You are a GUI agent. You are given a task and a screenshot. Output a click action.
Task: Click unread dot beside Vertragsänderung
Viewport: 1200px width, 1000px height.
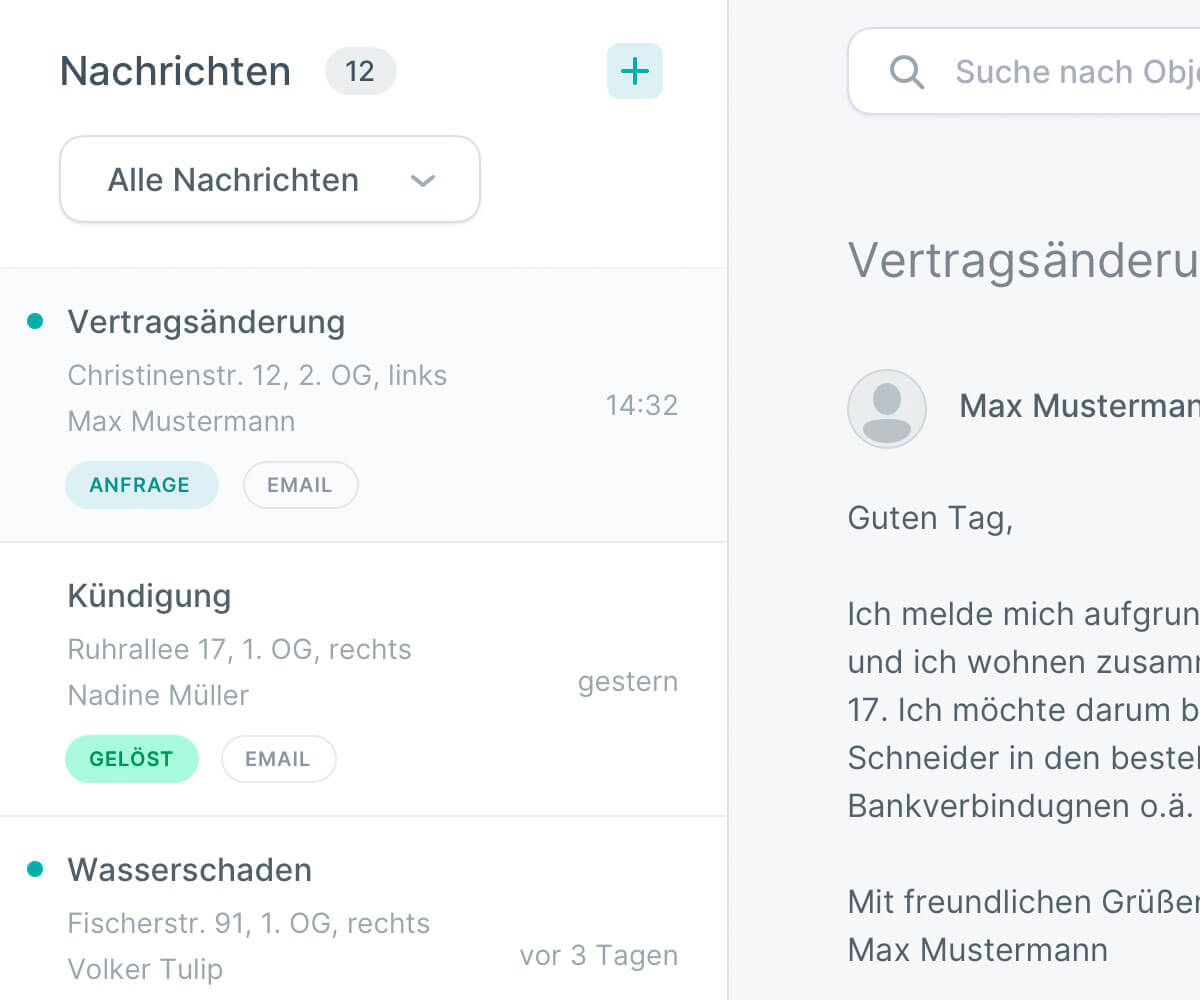pos(35,321)
